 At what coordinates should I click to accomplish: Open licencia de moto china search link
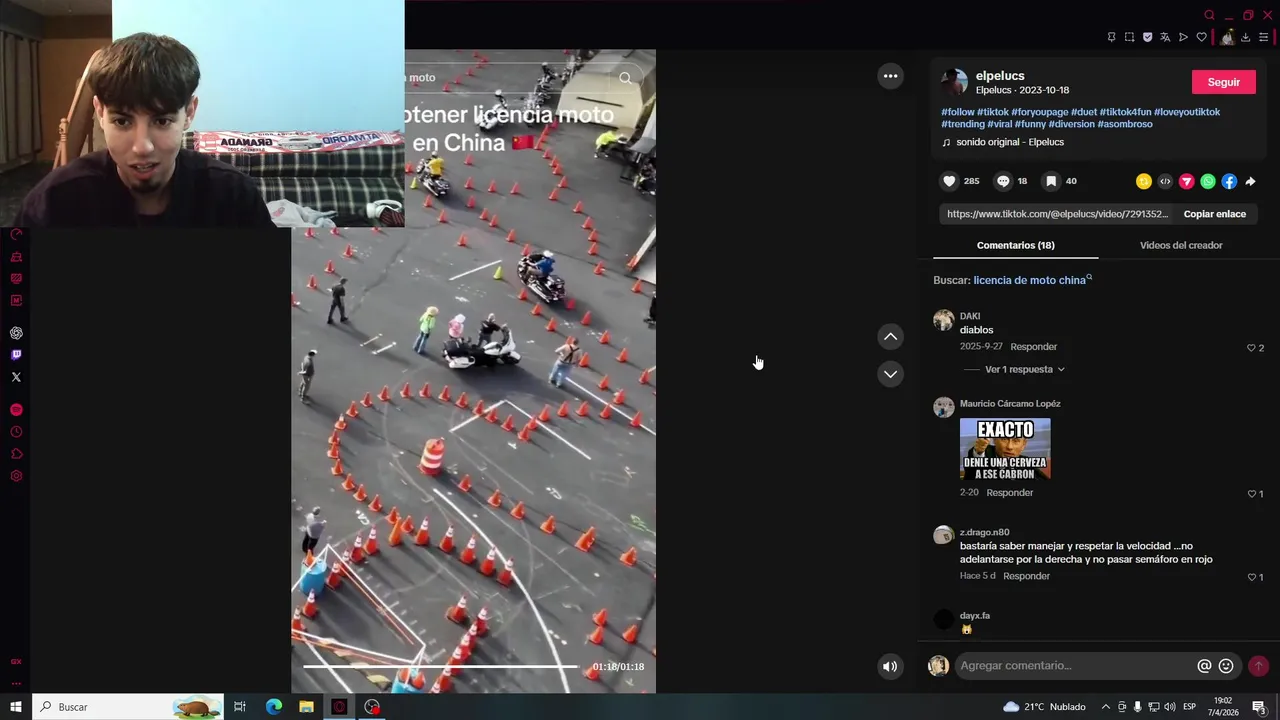pyautogui.click(x=1032, y=280)
